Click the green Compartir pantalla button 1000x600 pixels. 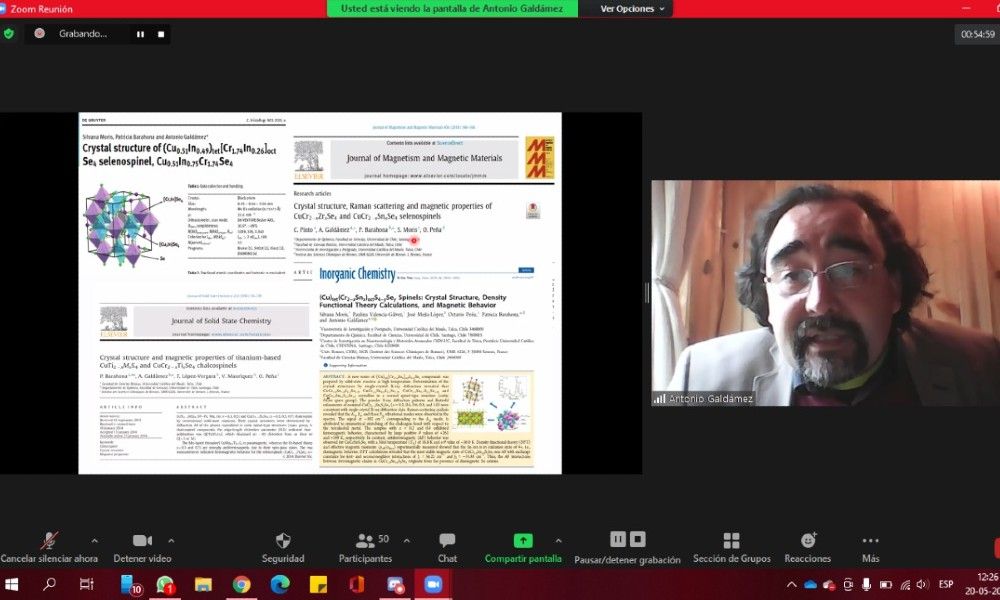tap(523, 541)
